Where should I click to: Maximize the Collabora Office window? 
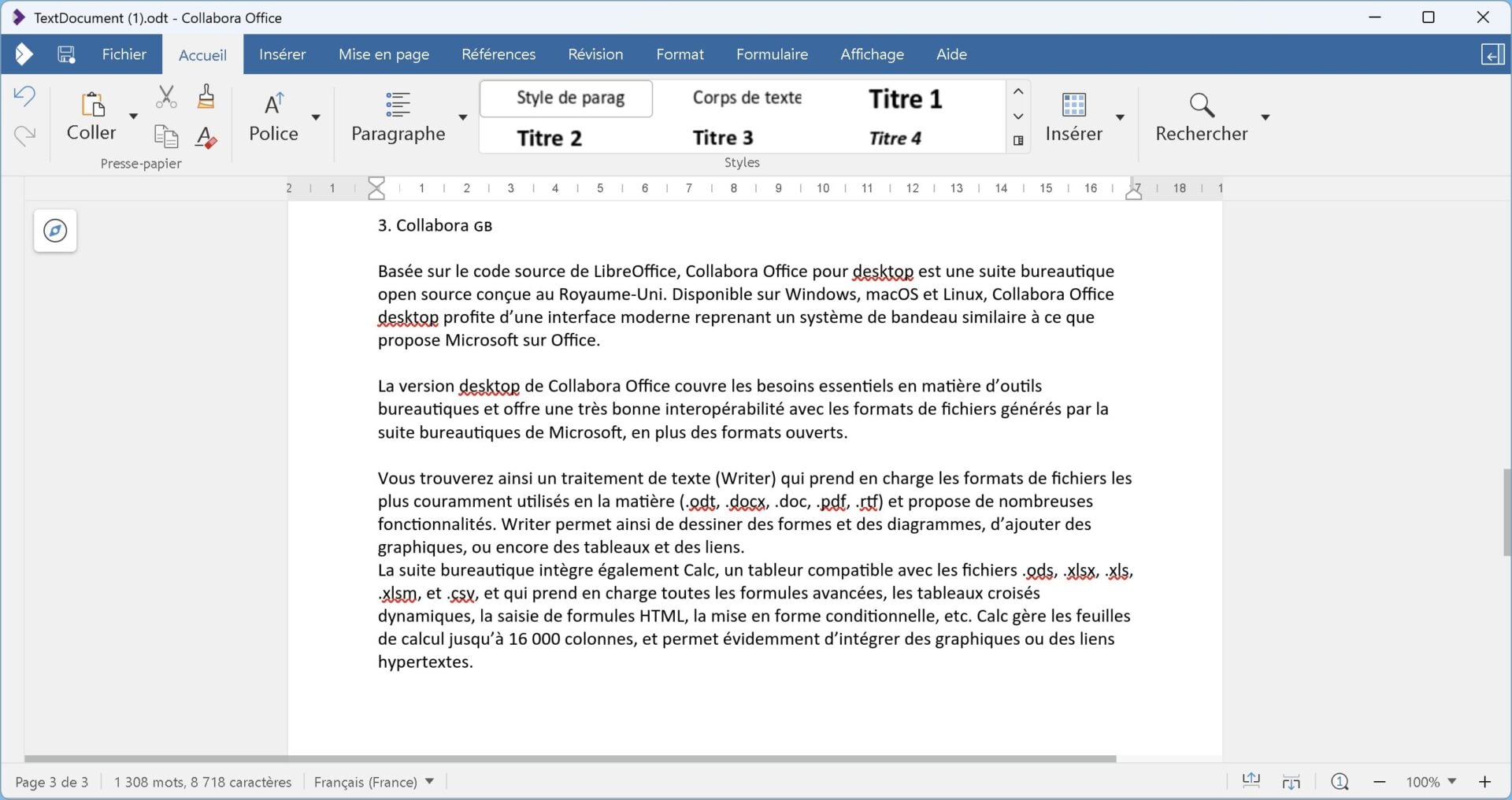pyautogui.click(x=1429, y=17)
